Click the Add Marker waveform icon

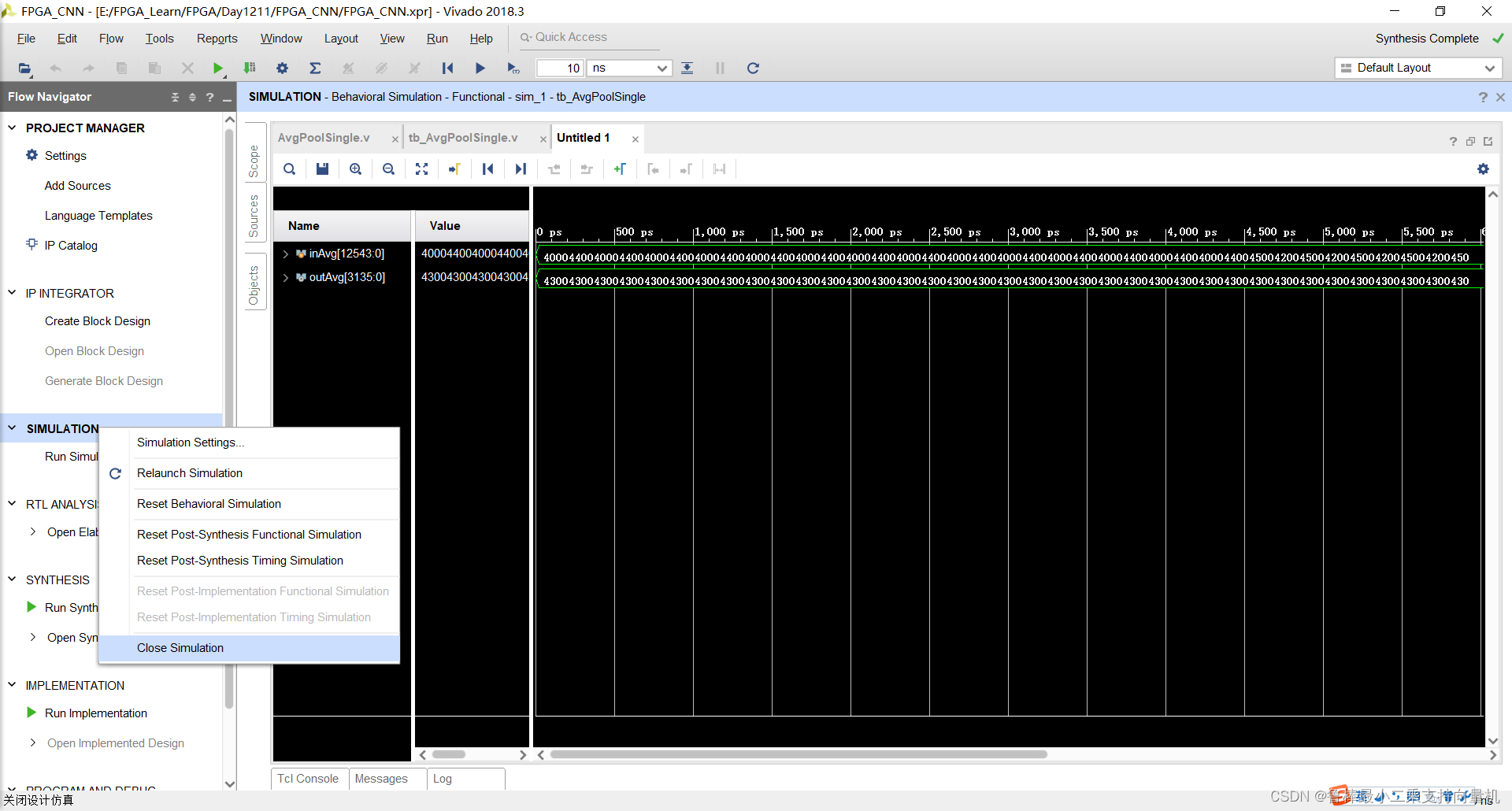point(620,169)
